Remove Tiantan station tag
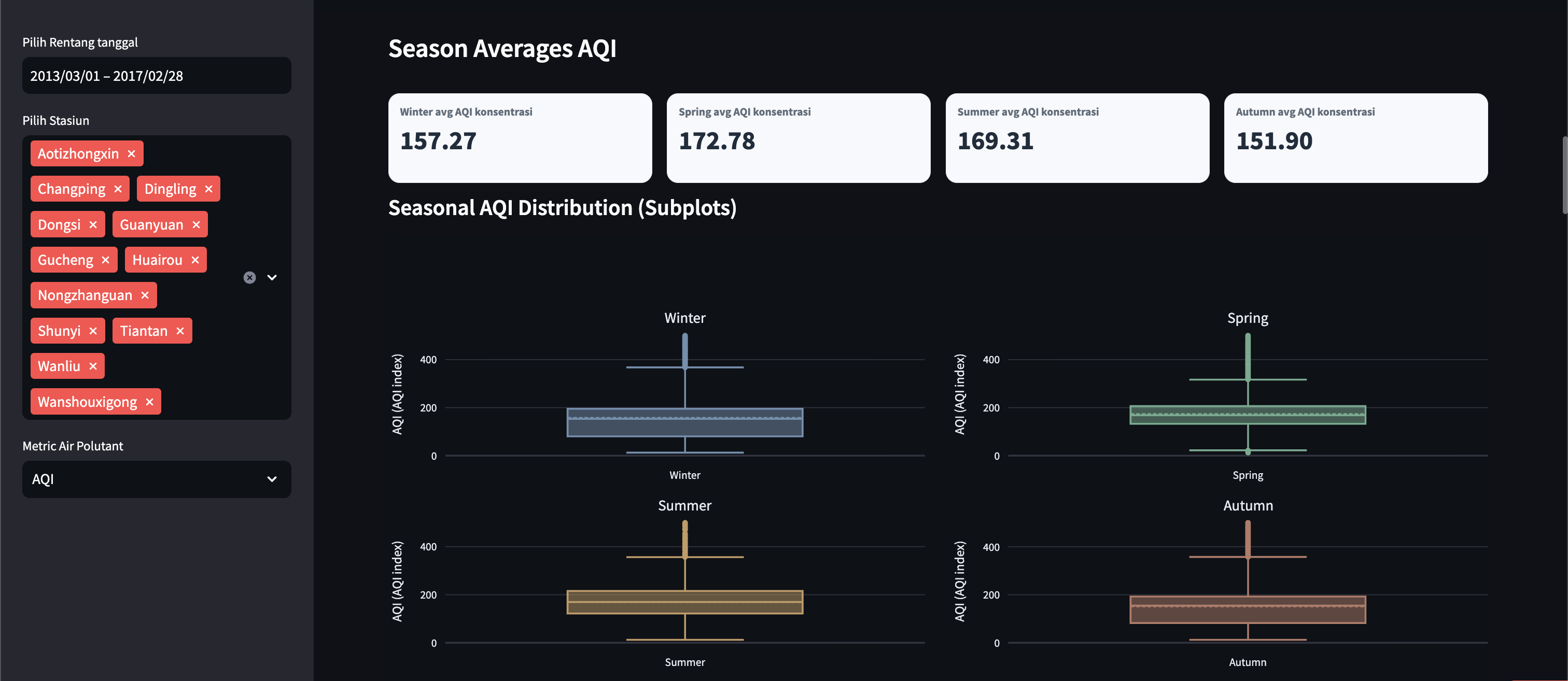Screen dimensions: 1568x681 [180, 331]
